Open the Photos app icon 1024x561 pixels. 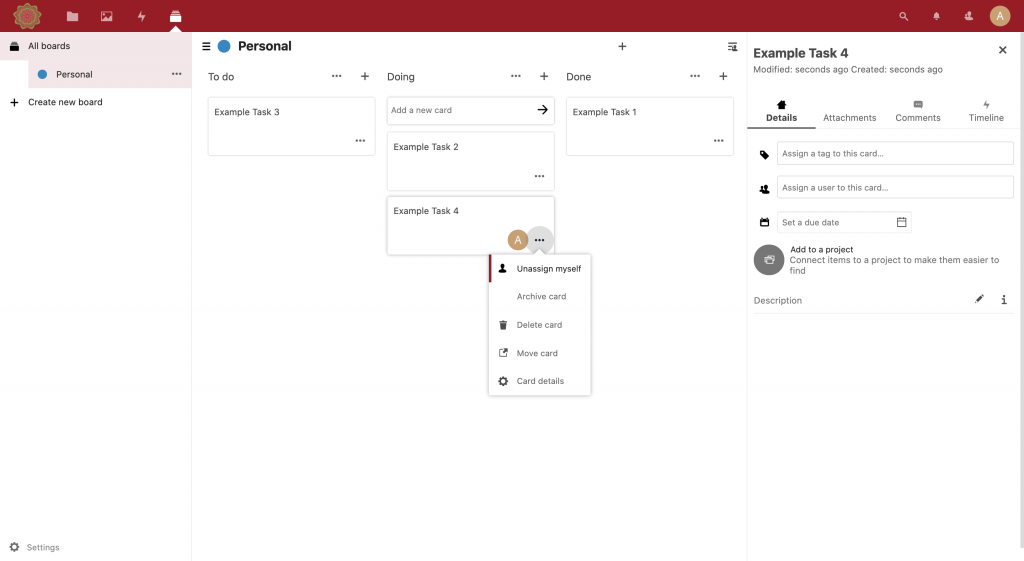pos(106,16)
